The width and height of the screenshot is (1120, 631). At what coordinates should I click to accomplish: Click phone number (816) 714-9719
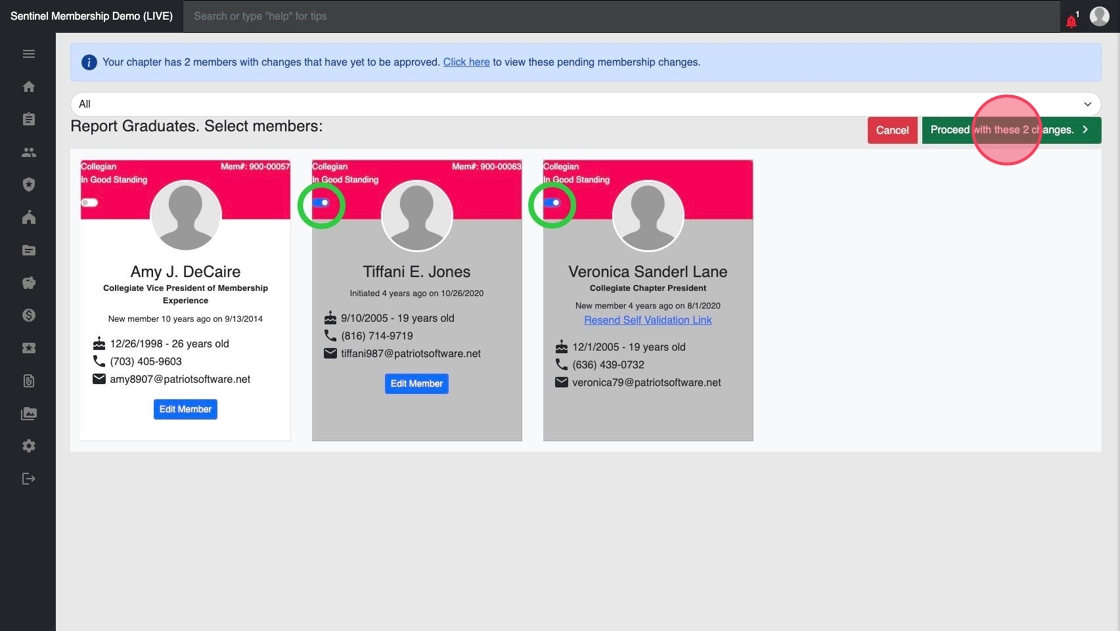tap(377, 336)
